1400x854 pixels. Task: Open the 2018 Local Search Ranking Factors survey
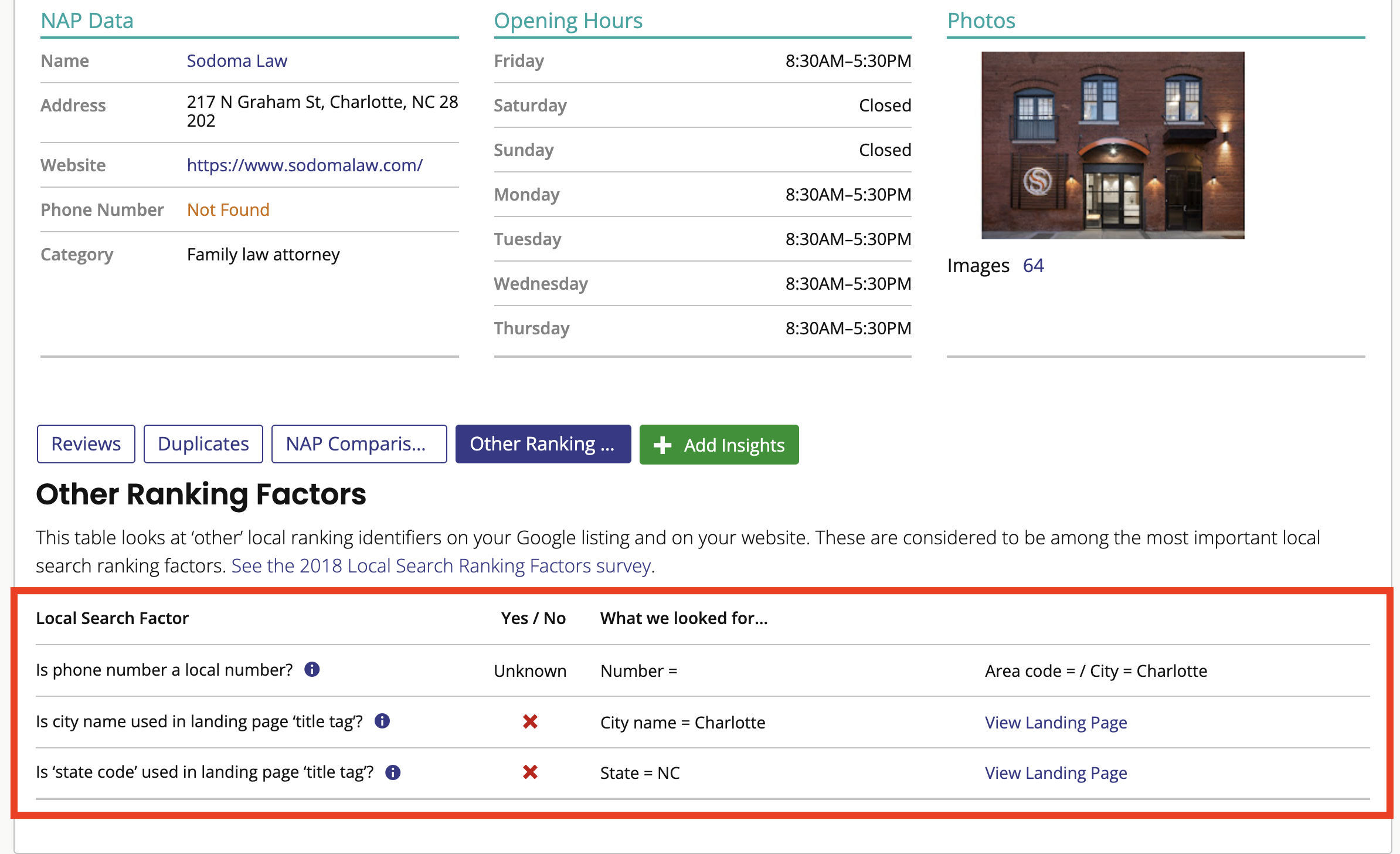441,566
